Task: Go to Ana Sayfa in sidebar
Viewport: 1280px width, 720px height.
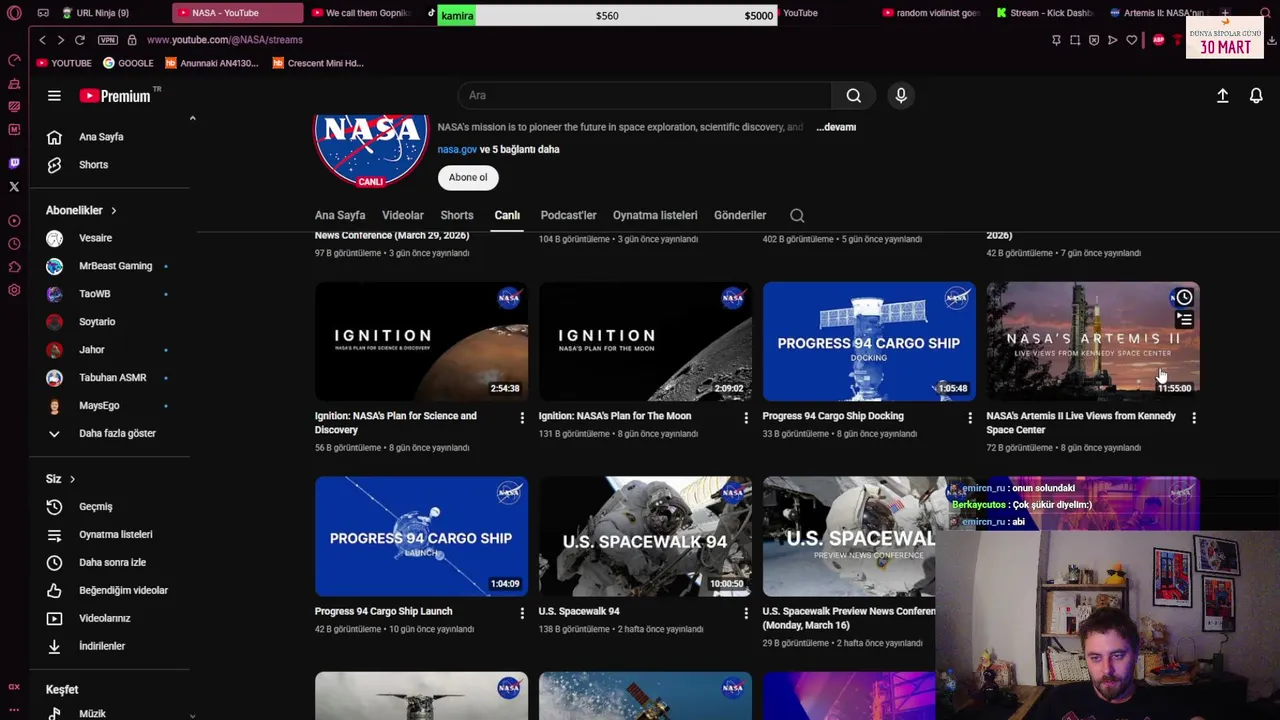Action: tap(112, 137)
